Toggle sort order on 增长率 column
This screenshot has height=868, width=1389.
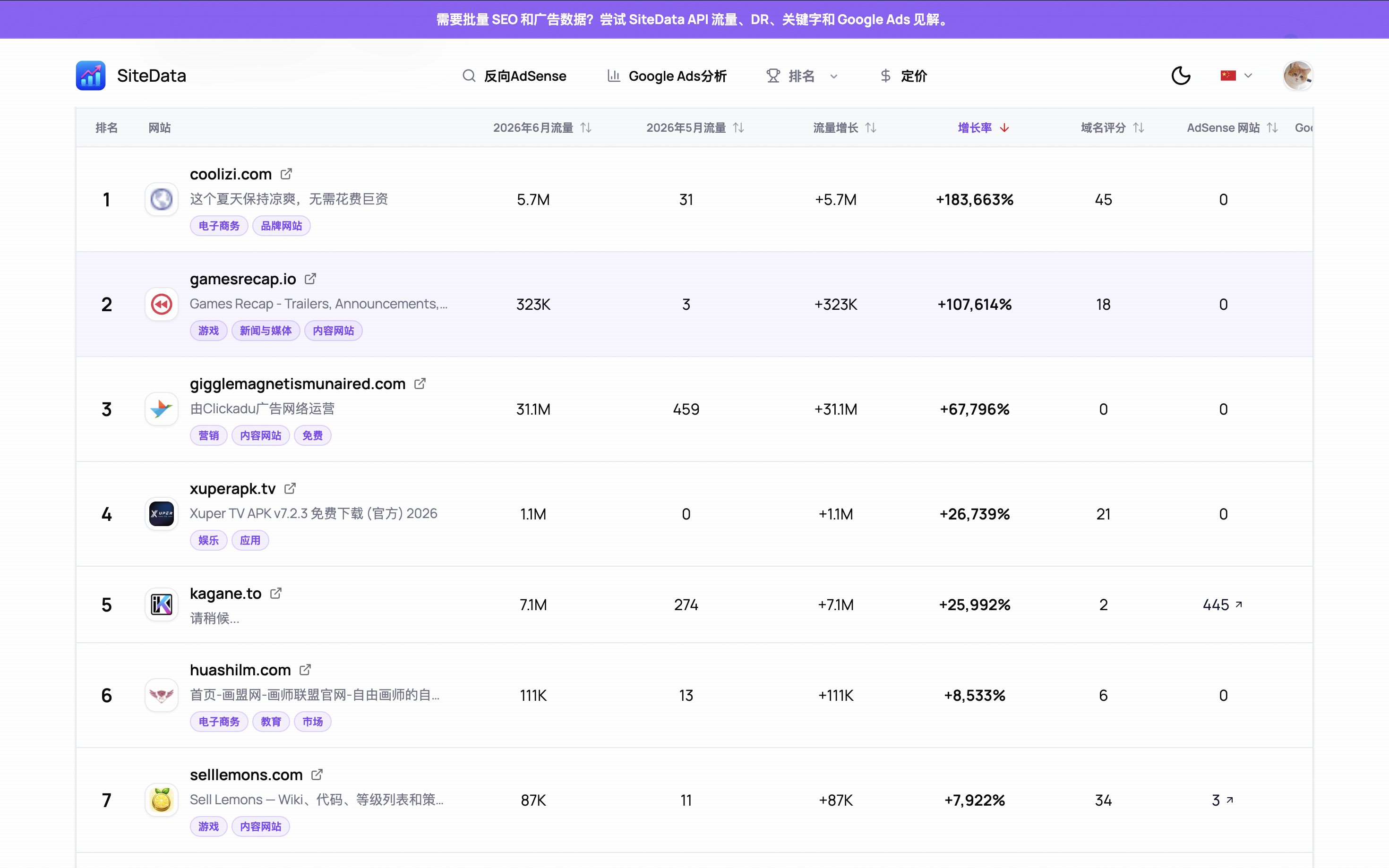tap(983, 128)
